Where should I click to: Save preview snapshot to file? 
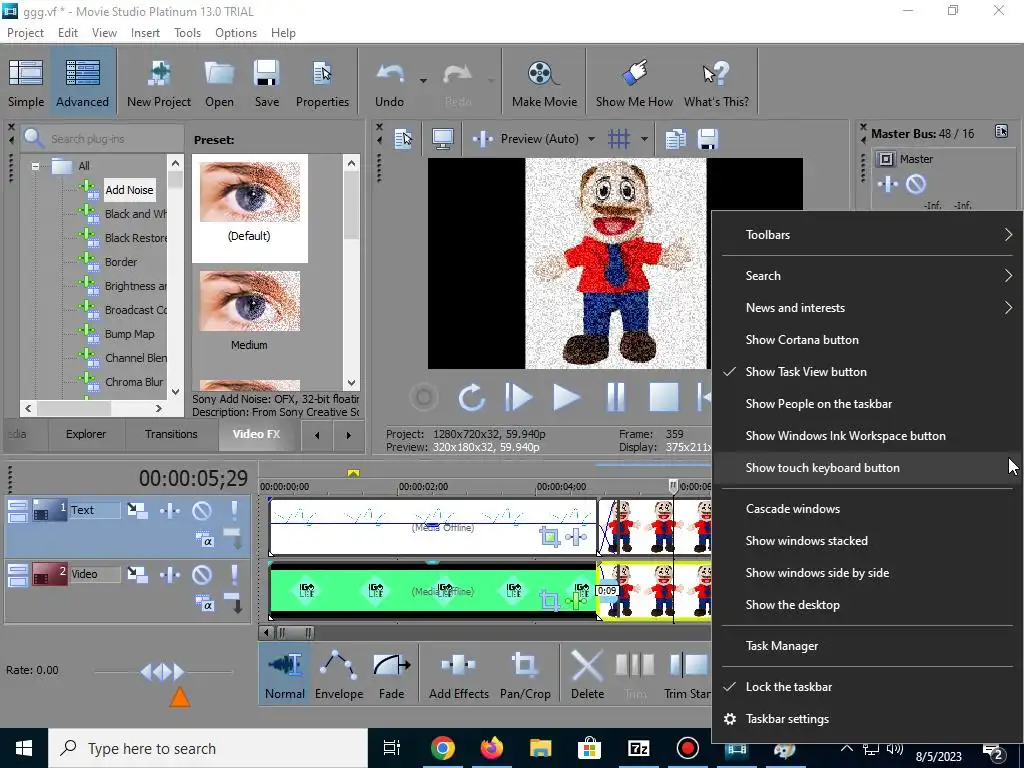[x=708, y=138]
